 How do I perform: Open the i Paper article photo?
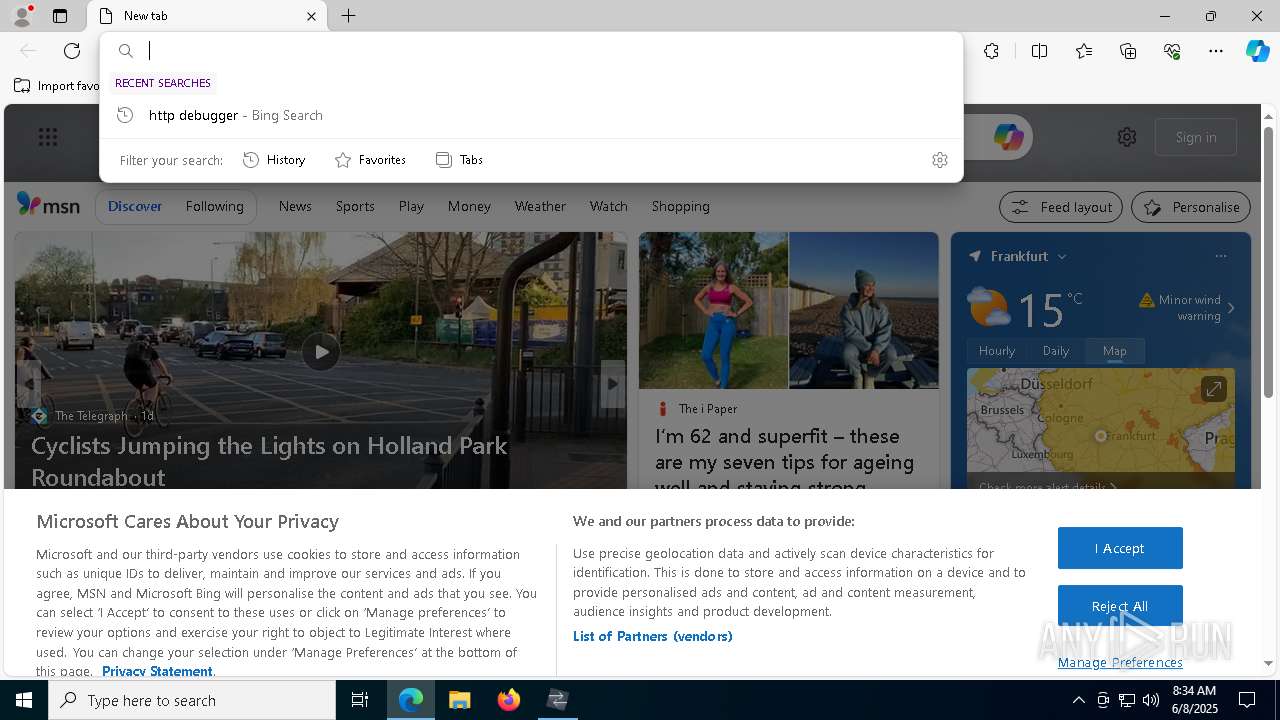click(x=789, y=310)
